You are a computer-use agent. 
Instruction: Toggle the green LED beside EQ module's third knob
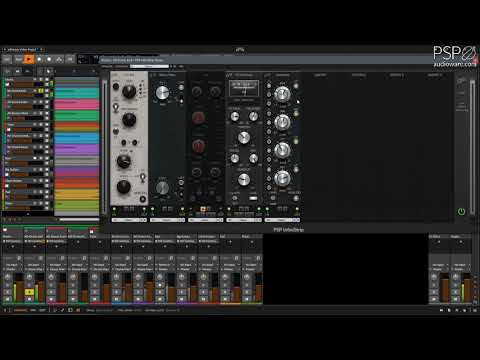296,142
